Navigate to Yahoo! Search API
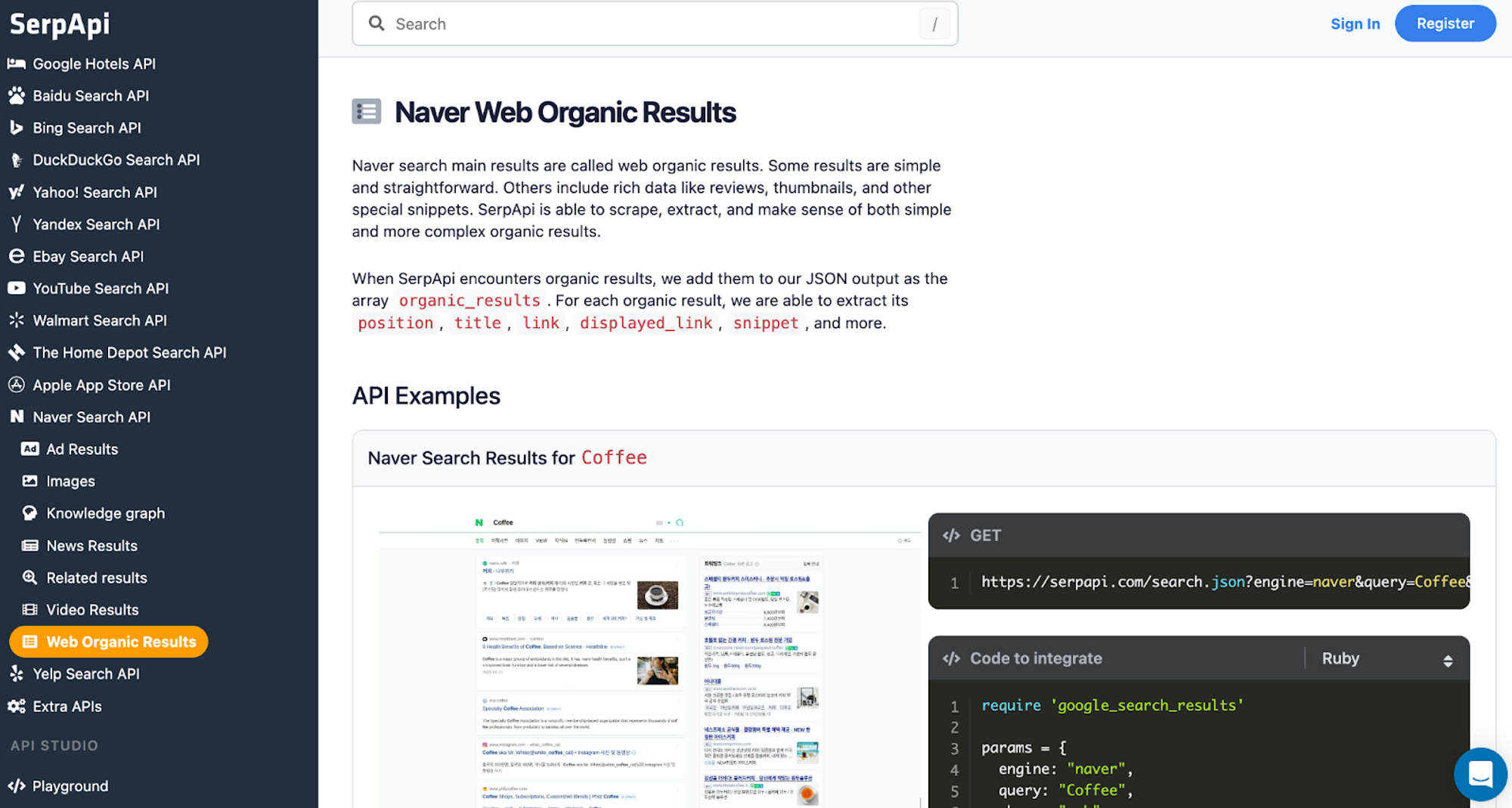Image resolution: width=1512 pixels, height=808 pixels. tap(95, 192)
